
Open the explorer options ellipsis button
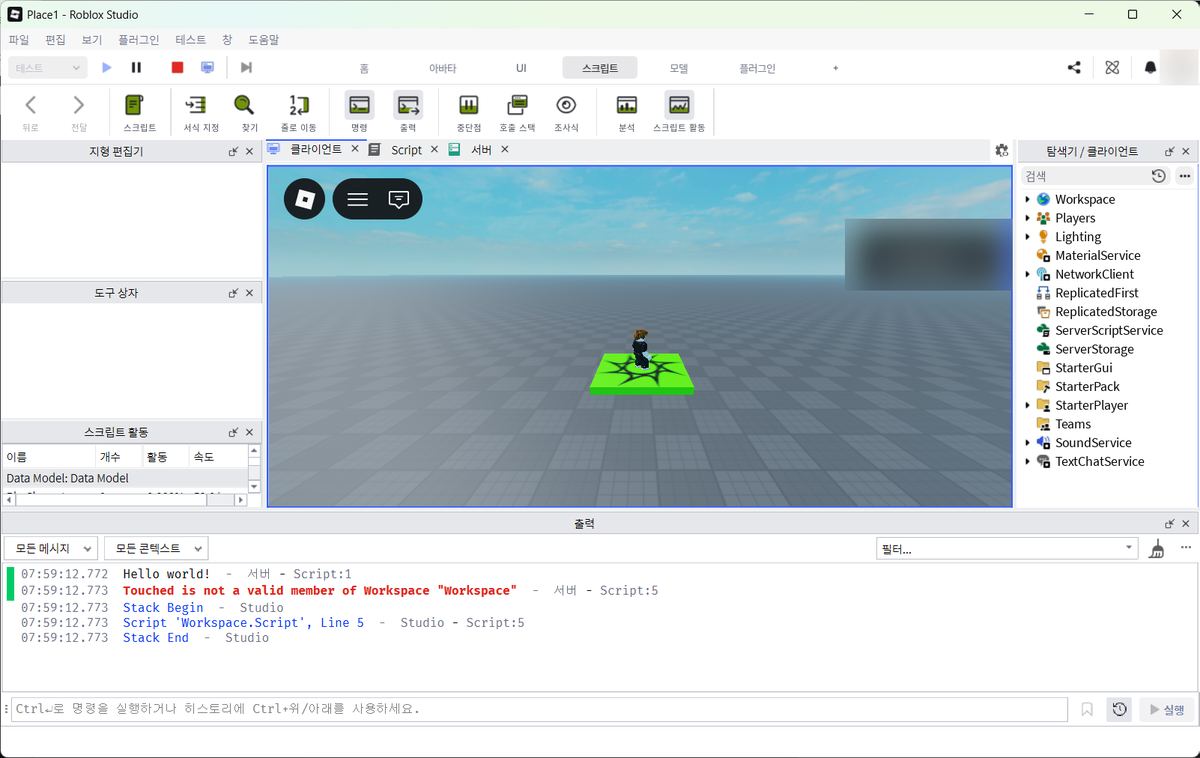[x=1184, y=176]
